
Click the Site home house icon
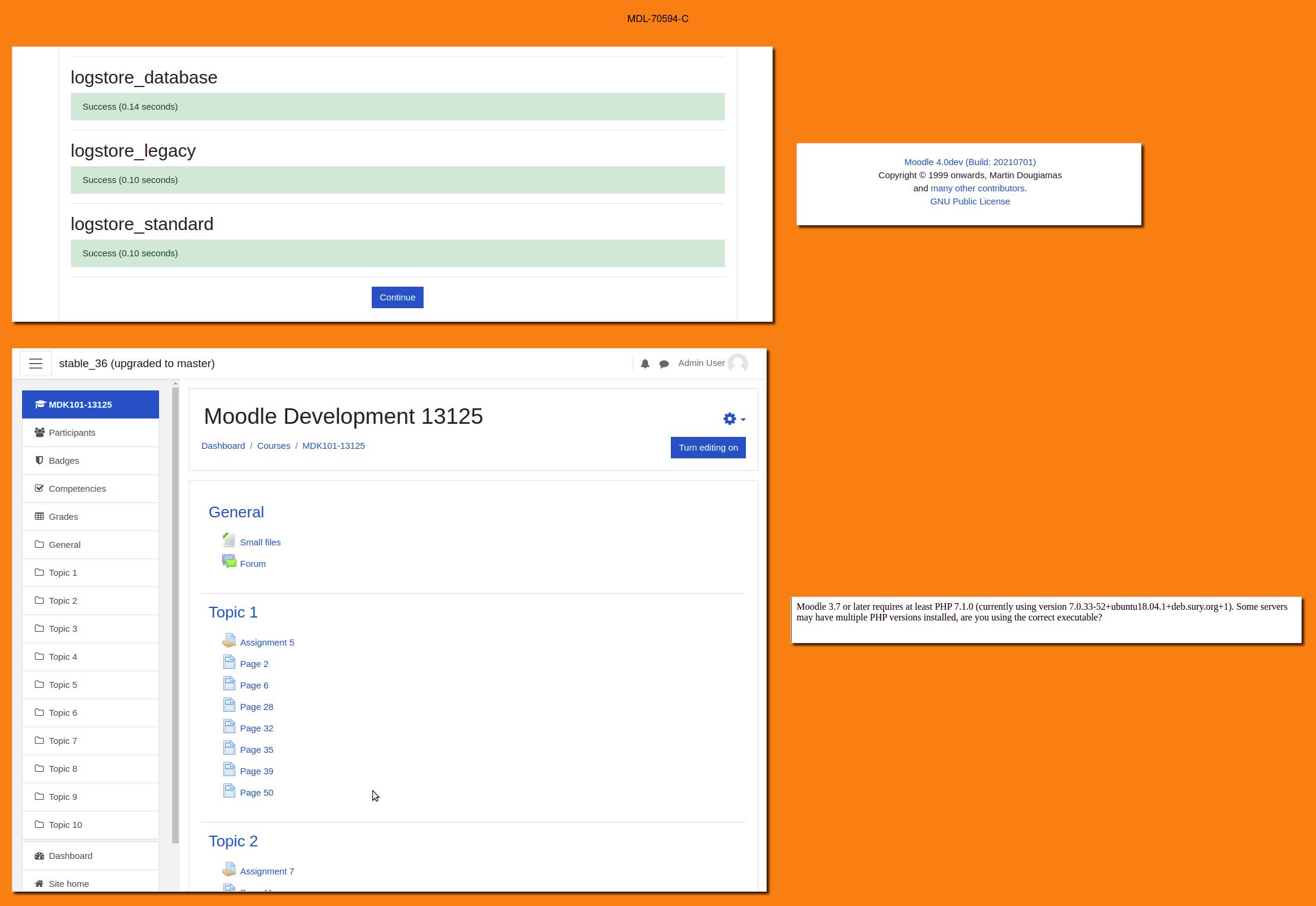[39, 884]
